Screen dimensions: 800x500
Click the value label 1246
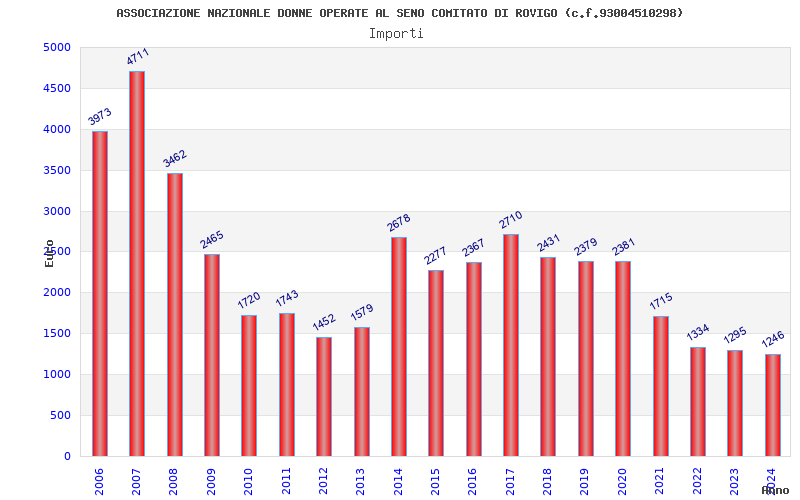coord(773,339)
